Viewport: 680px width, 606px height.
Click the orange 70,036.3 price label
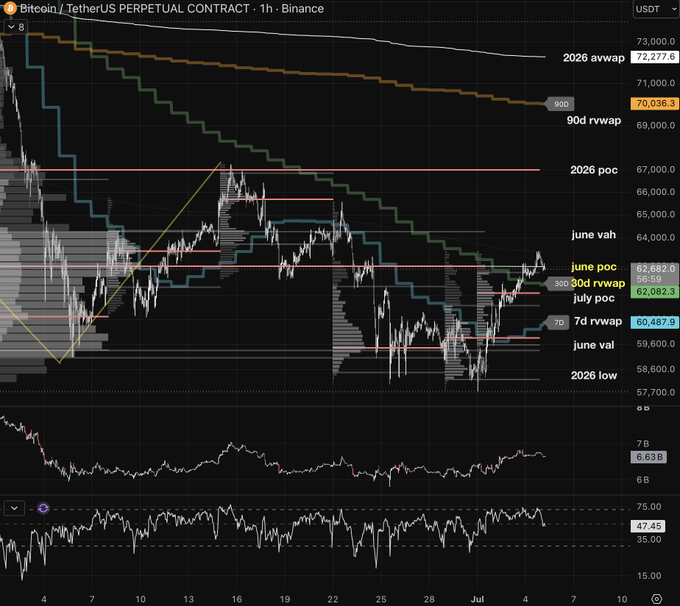[654, 103]
